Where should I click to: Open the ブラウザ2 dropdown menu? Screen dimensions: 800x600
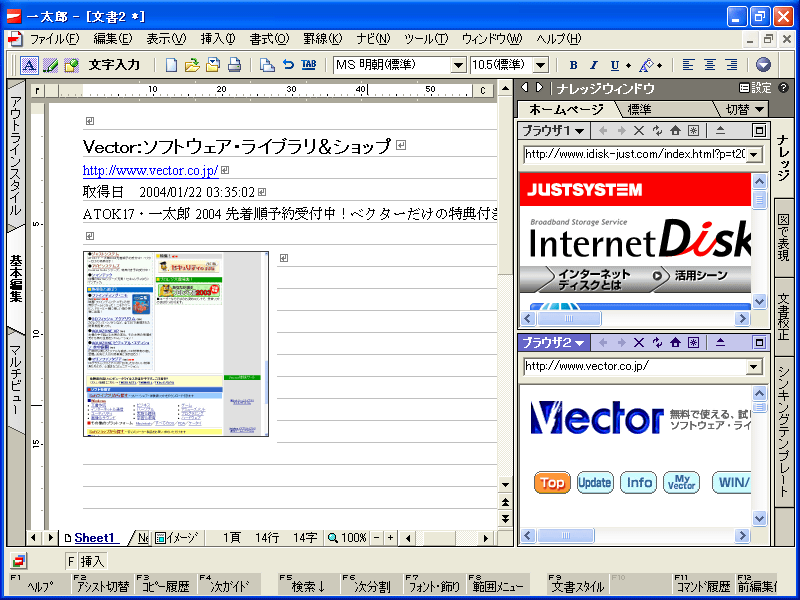tap(554, 342)
